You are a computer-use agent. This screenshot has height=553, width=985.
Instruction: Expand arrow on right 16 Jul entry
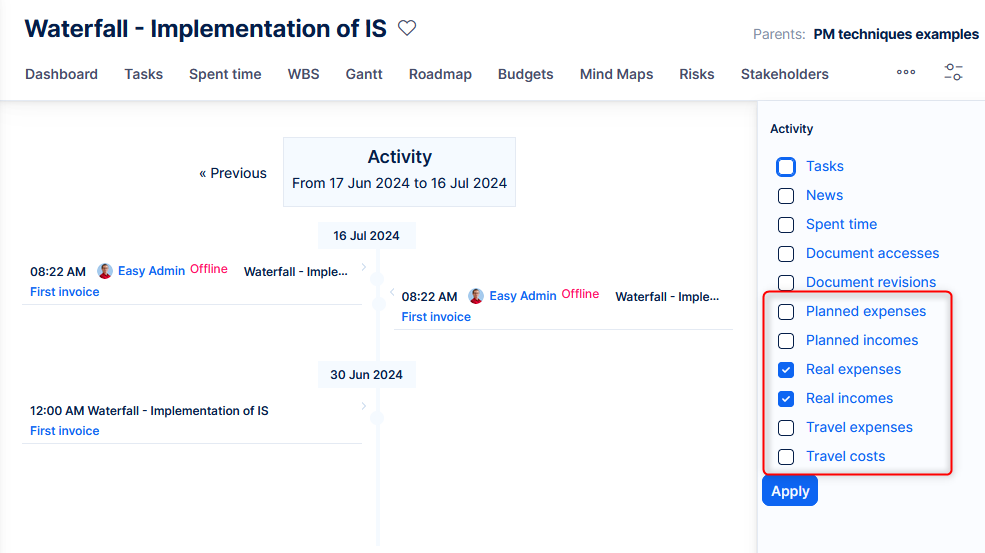click(391, 292)
